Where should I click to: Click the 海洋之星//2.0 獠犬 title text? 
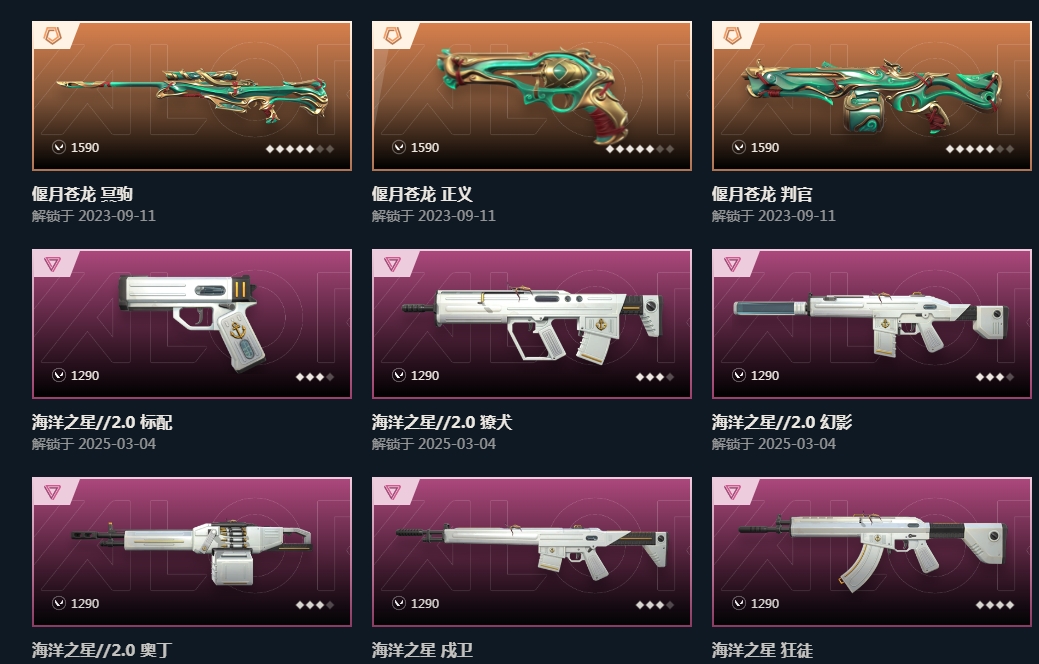(x=442, y=422)
